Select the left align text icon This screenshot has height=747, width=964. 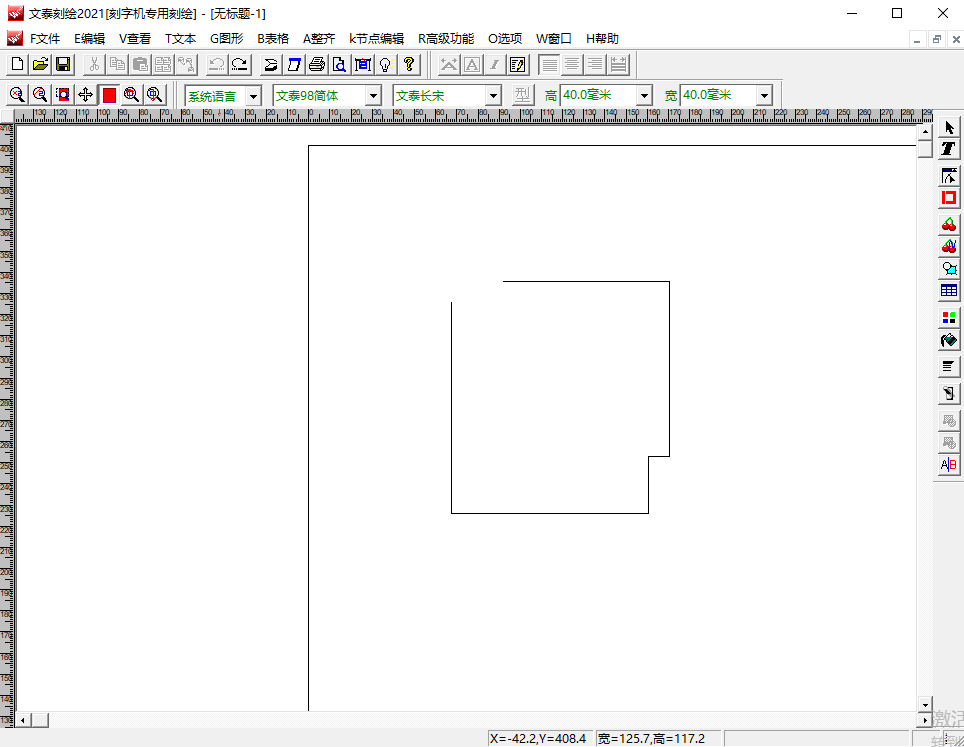(549, 64)
